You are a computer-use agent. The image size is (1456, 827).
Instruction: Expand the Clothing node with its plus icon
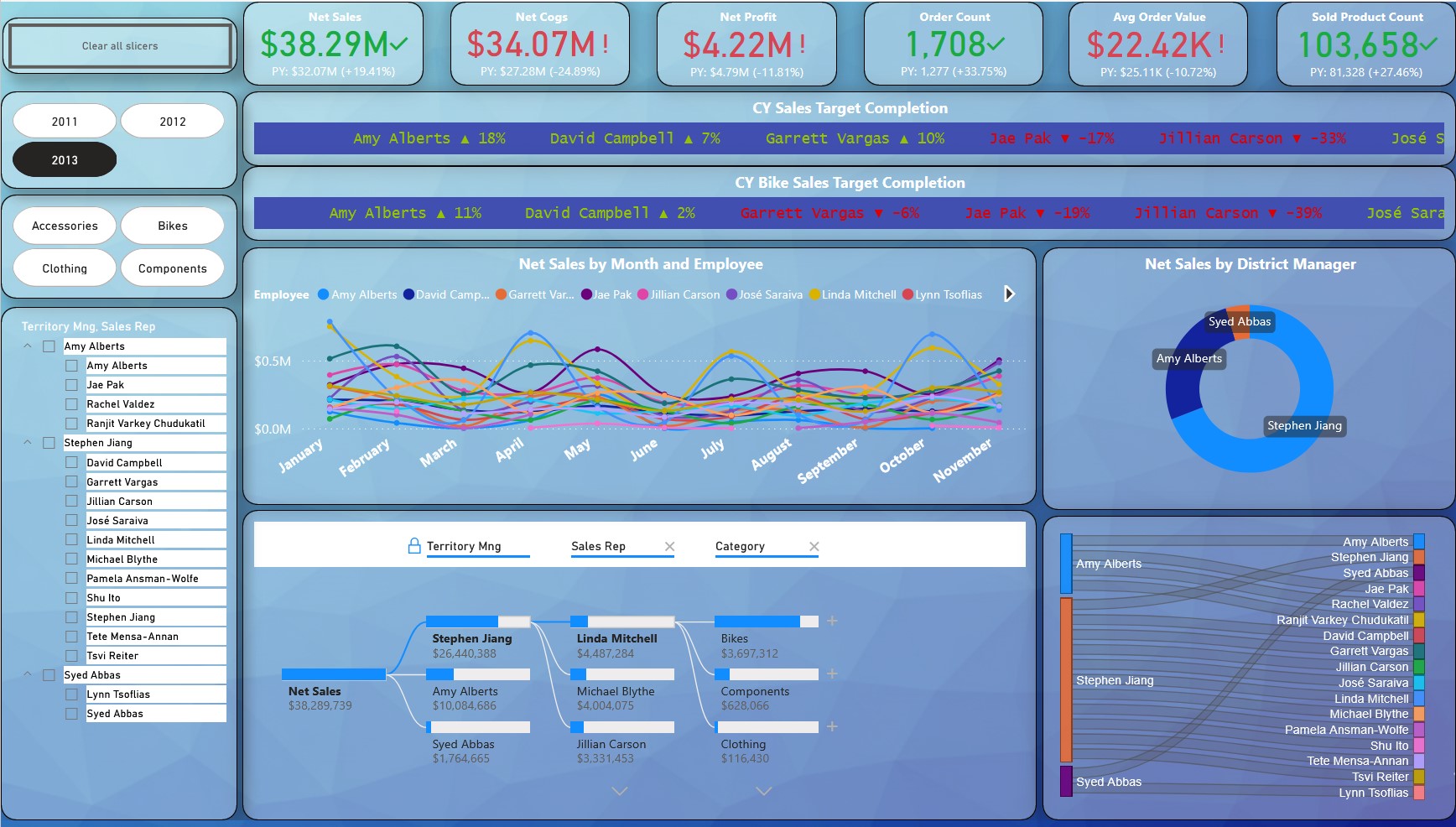click(831, 726)
